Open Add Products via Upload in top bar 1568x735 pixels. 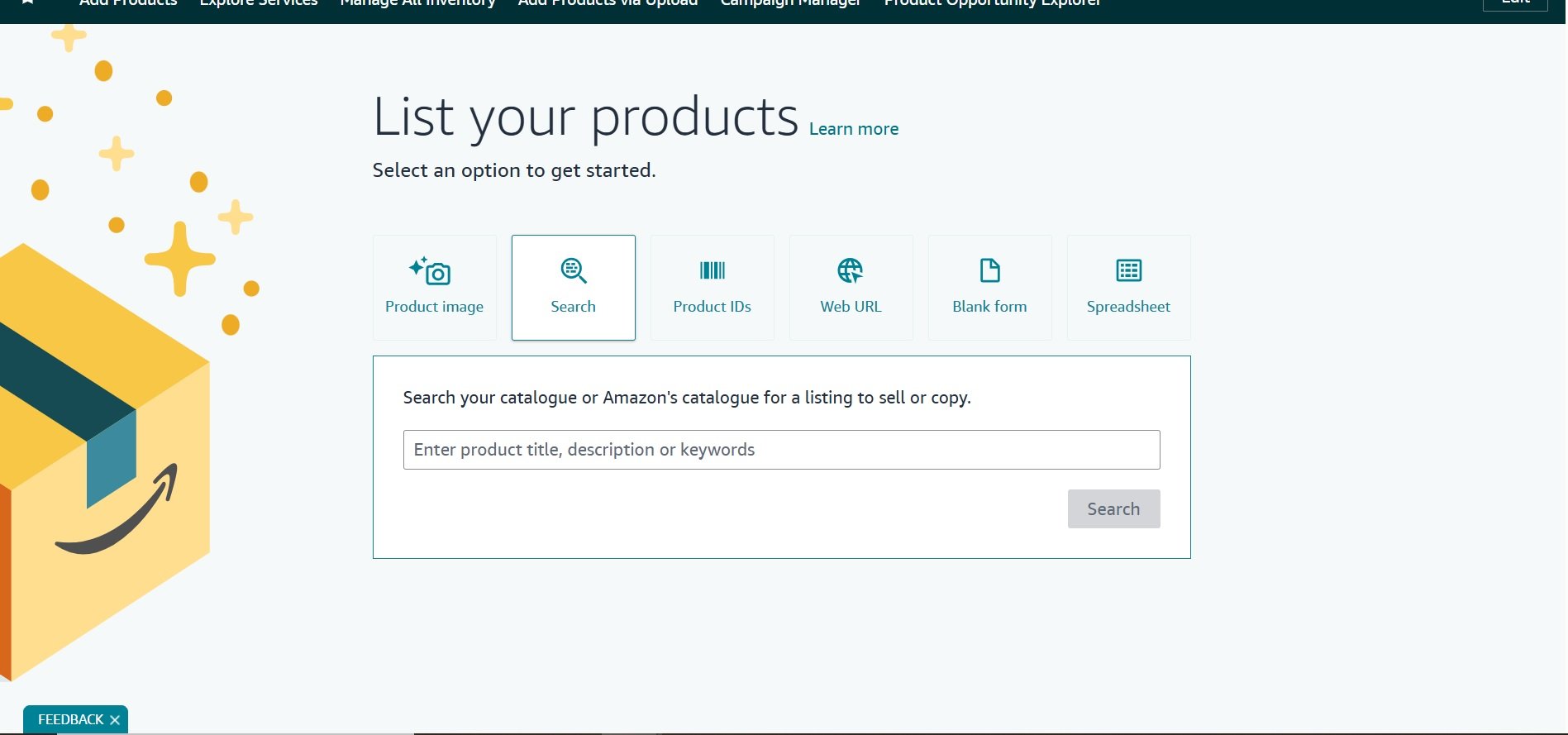point(608,3)
